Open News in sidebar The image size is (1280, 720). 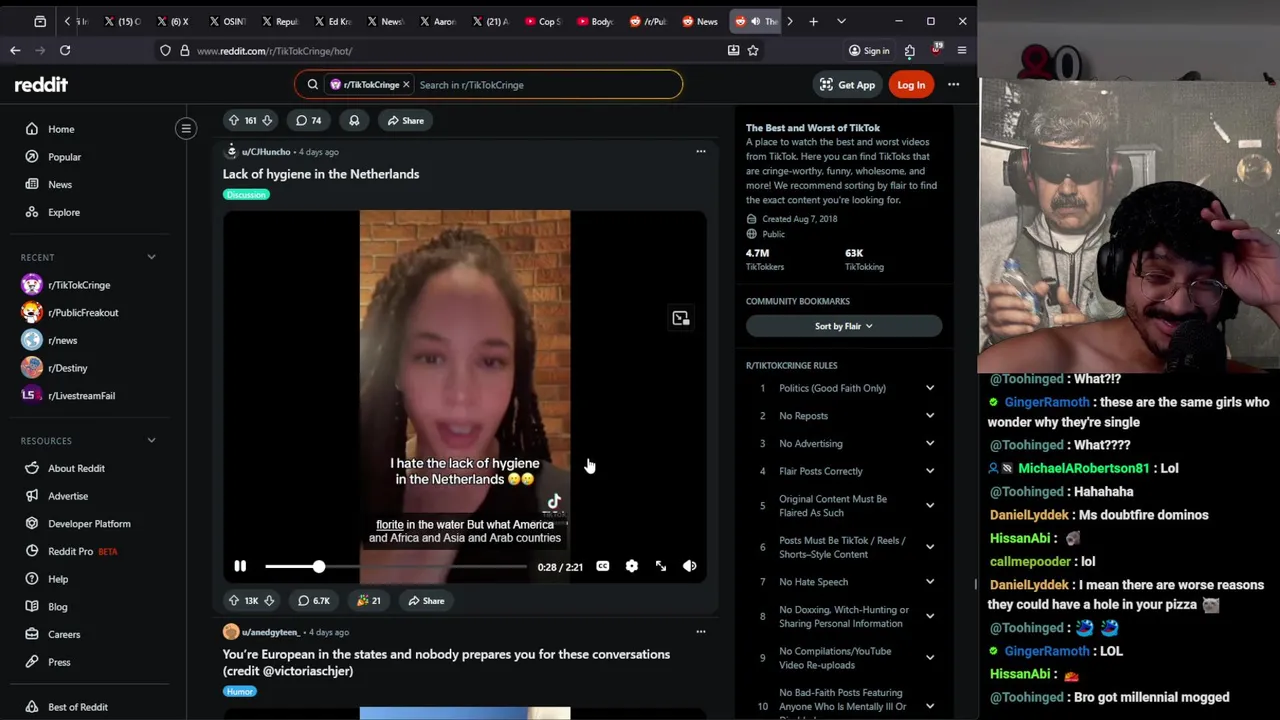coord(60,185)
